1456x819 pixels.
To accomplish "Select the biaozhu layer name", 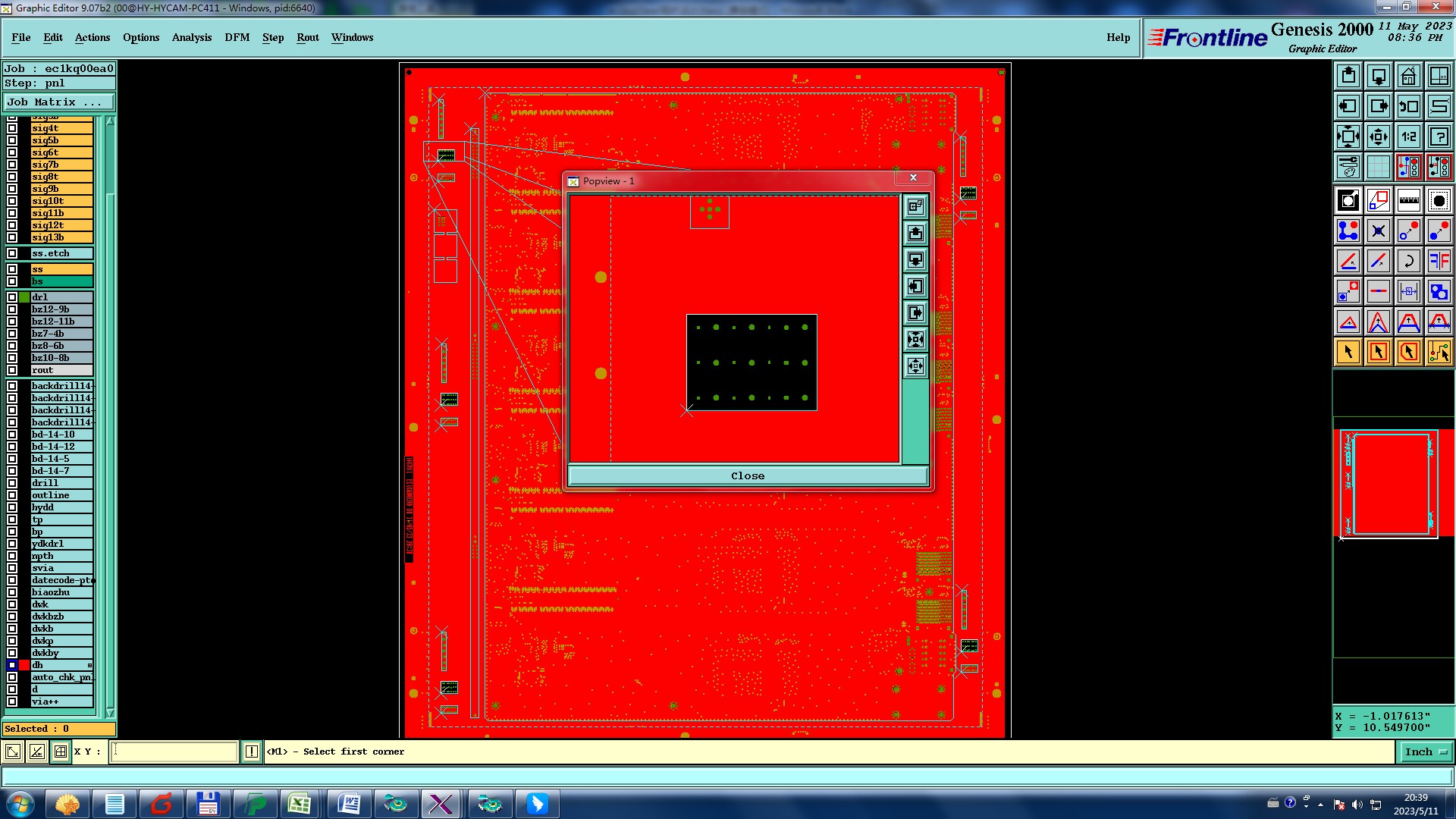I will [61, 592].
